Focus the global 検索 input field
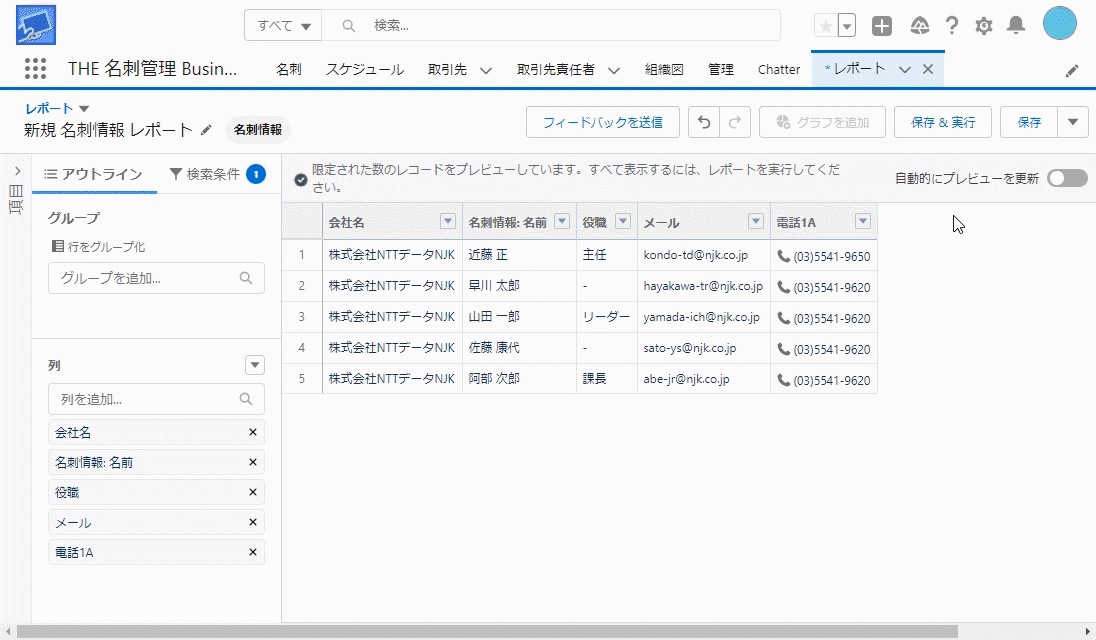1096x640 pixels. click(x=552, y=26)
